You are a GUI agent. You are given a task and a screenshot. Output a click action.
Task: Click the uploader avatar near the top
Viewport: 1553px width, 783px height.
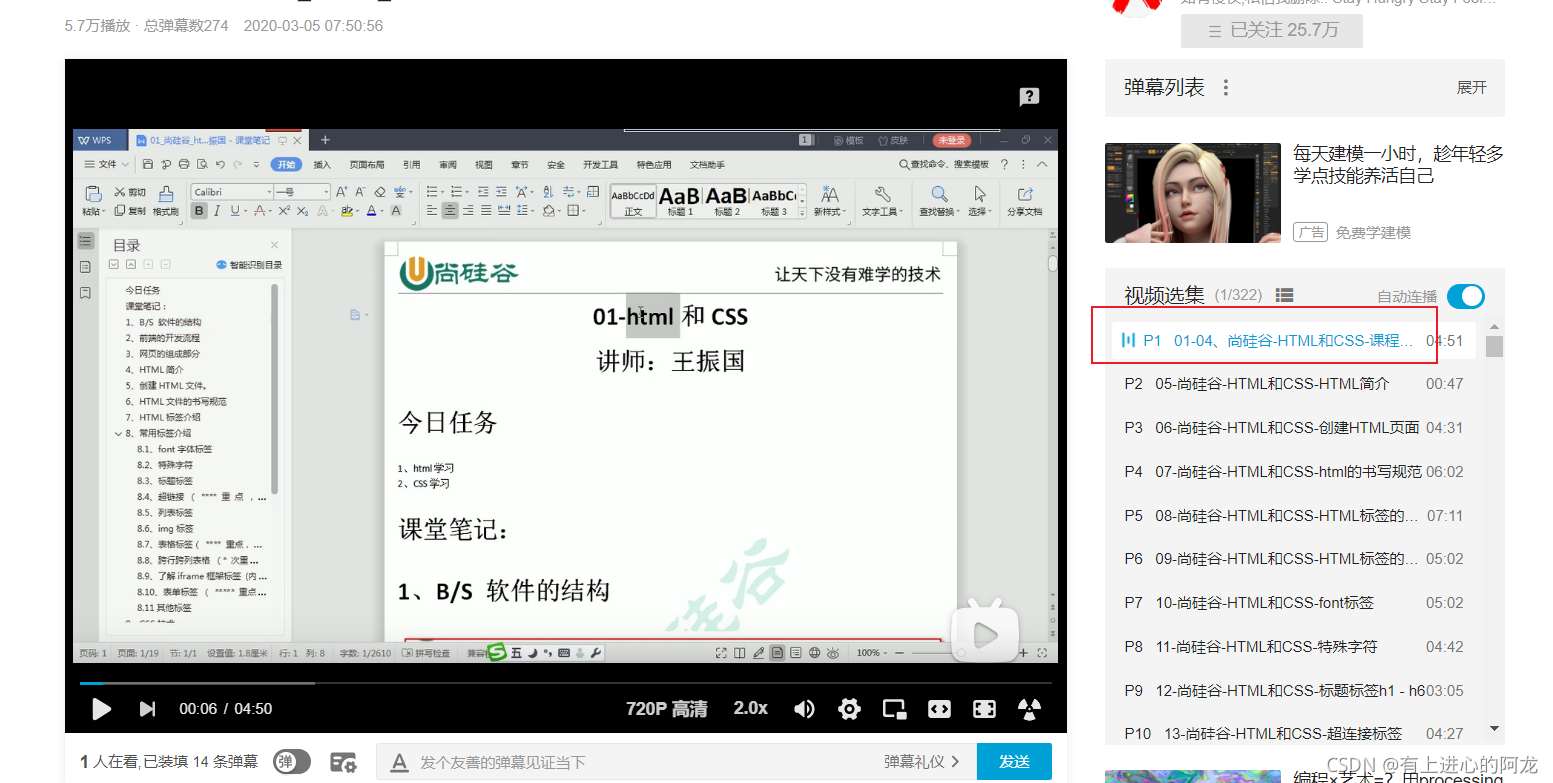click(1136, 8)
